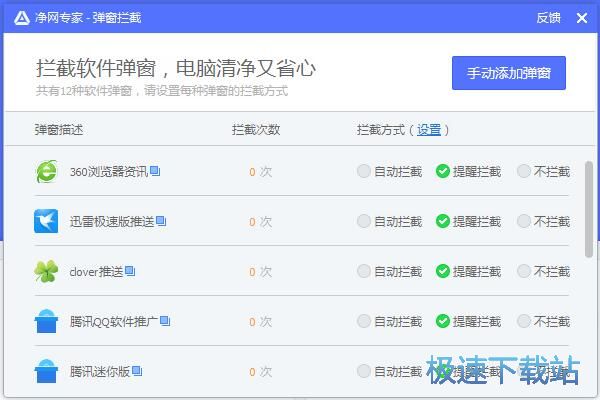Viewport: 600px width, 400px height.
Task: Click the 腾讯QQ软件推广 box icon
Action: 46,321
